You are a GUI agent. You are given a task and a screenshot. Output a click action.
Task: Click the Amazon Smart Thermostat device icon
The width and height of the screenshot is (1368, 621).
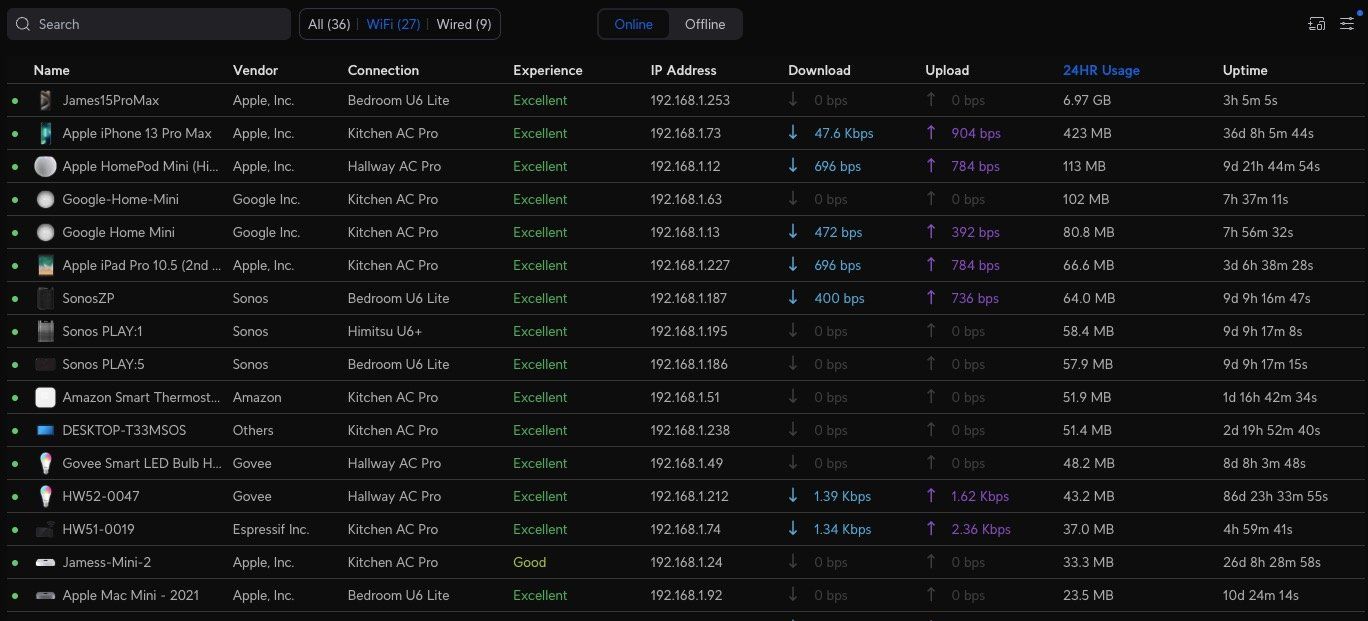pos(45,397)
